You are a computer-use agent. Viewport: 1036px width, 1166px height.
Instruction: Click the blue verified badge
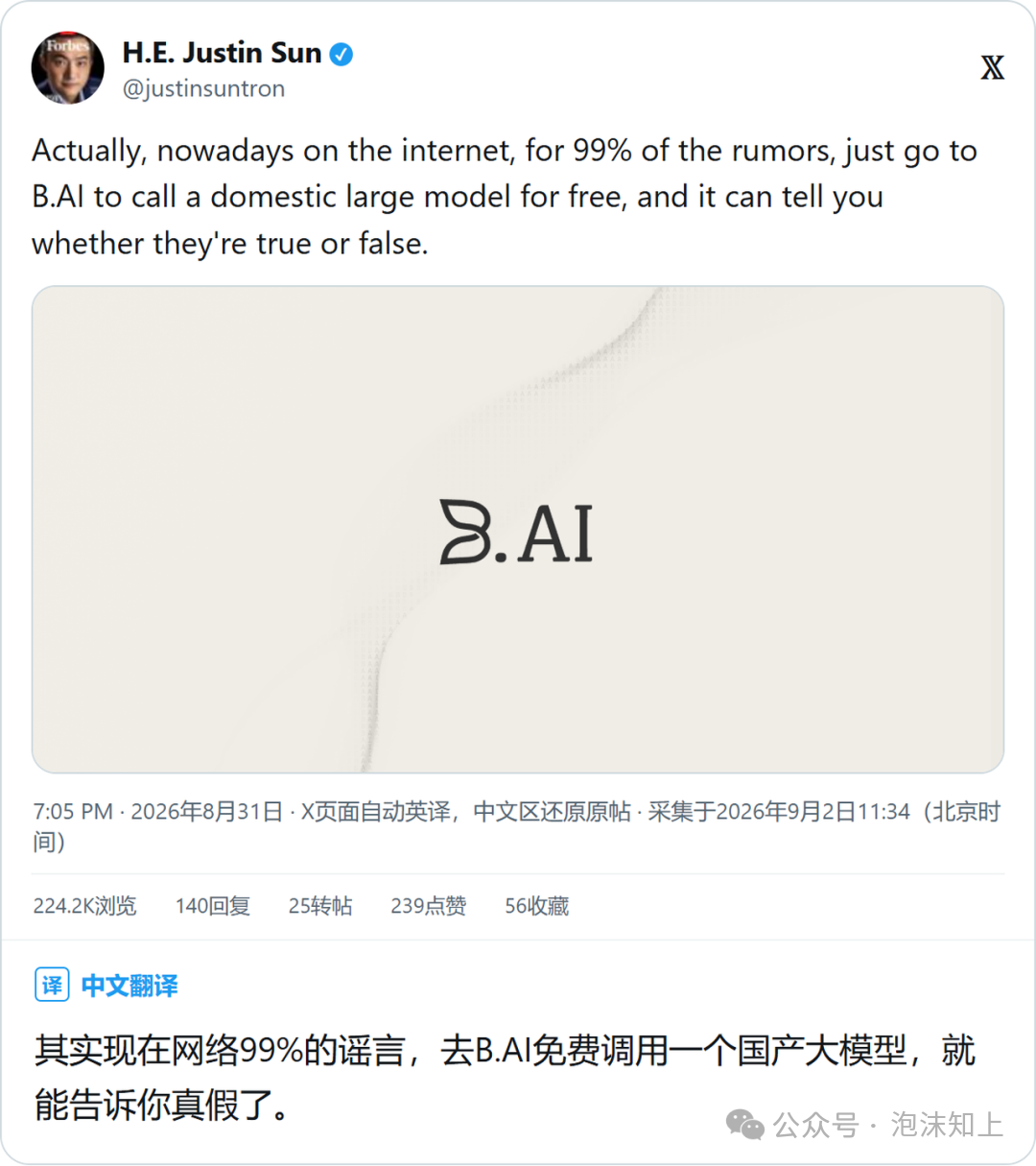[341, 55]
